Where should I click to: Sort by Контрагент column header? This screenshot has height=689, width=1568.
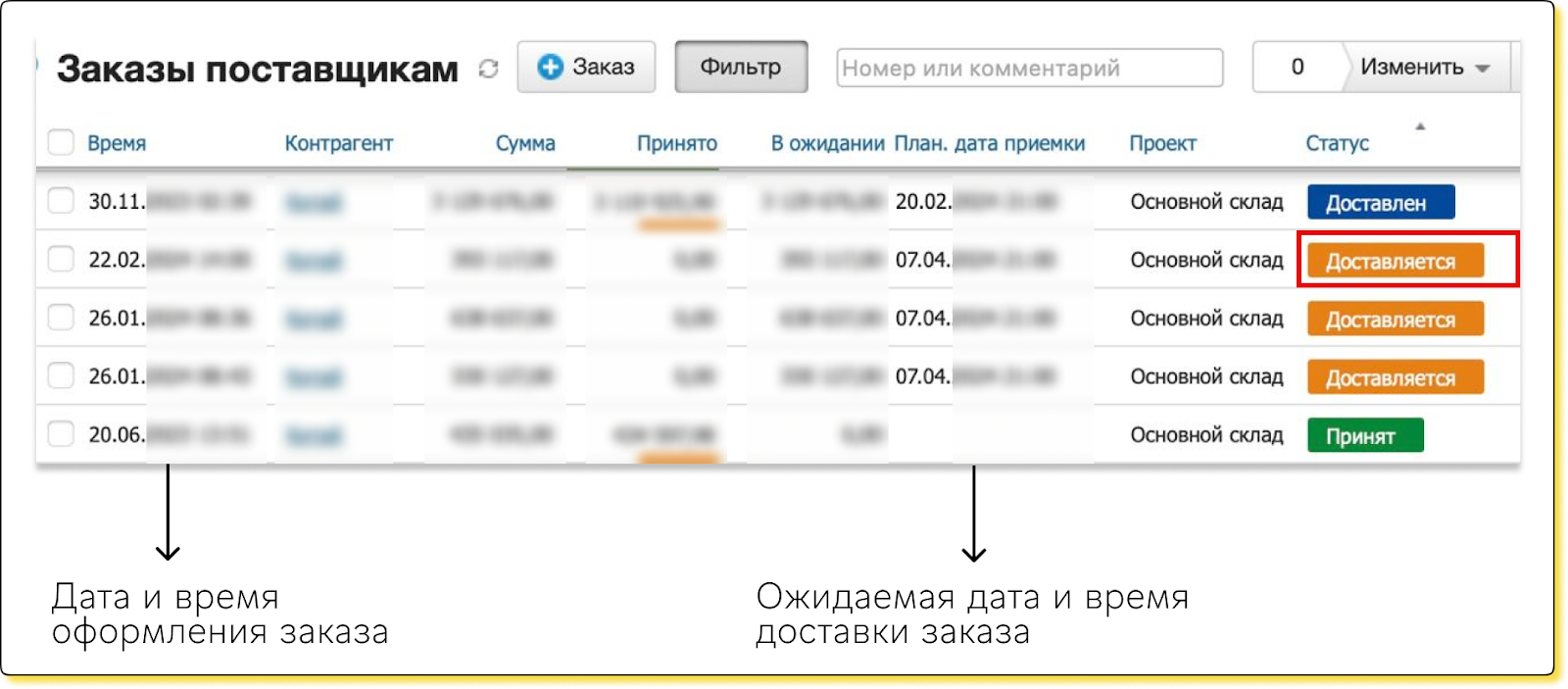[338, 143]
